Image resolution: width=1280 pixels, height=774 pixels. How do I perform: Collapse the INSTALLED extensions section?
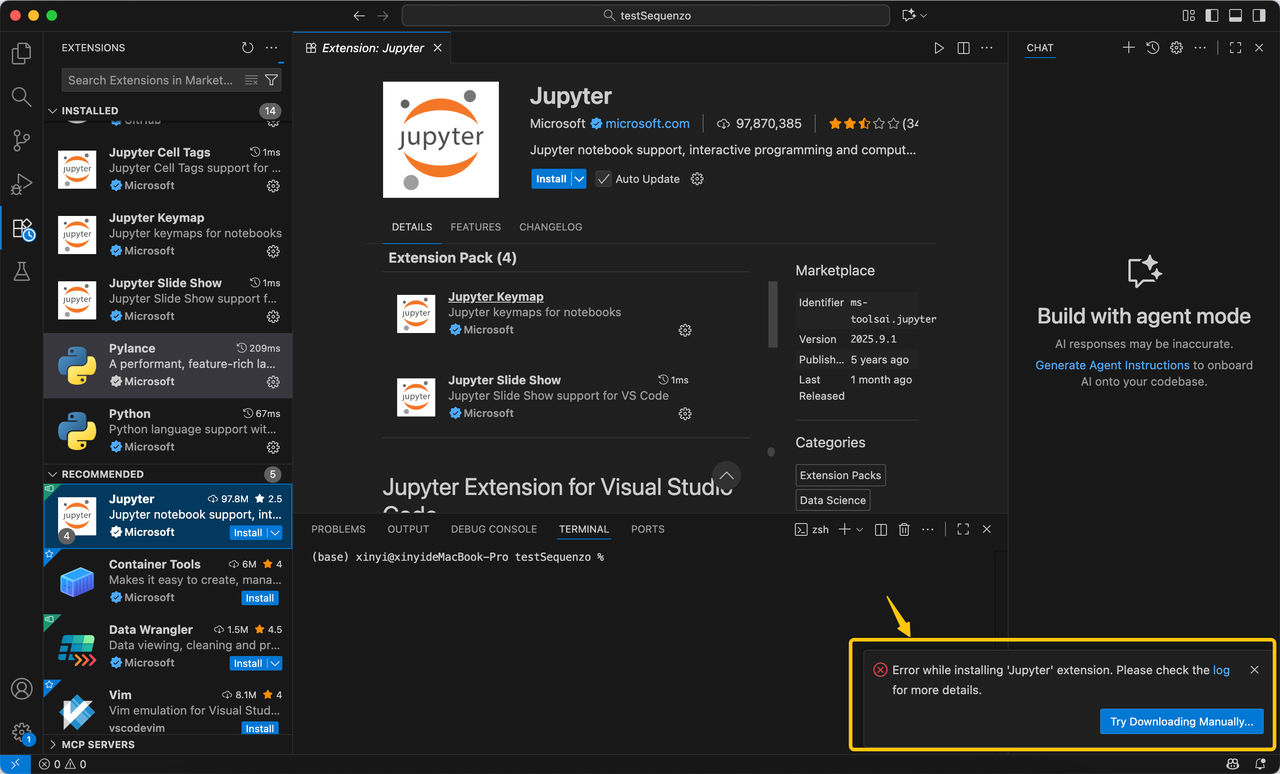pos(53,111)
